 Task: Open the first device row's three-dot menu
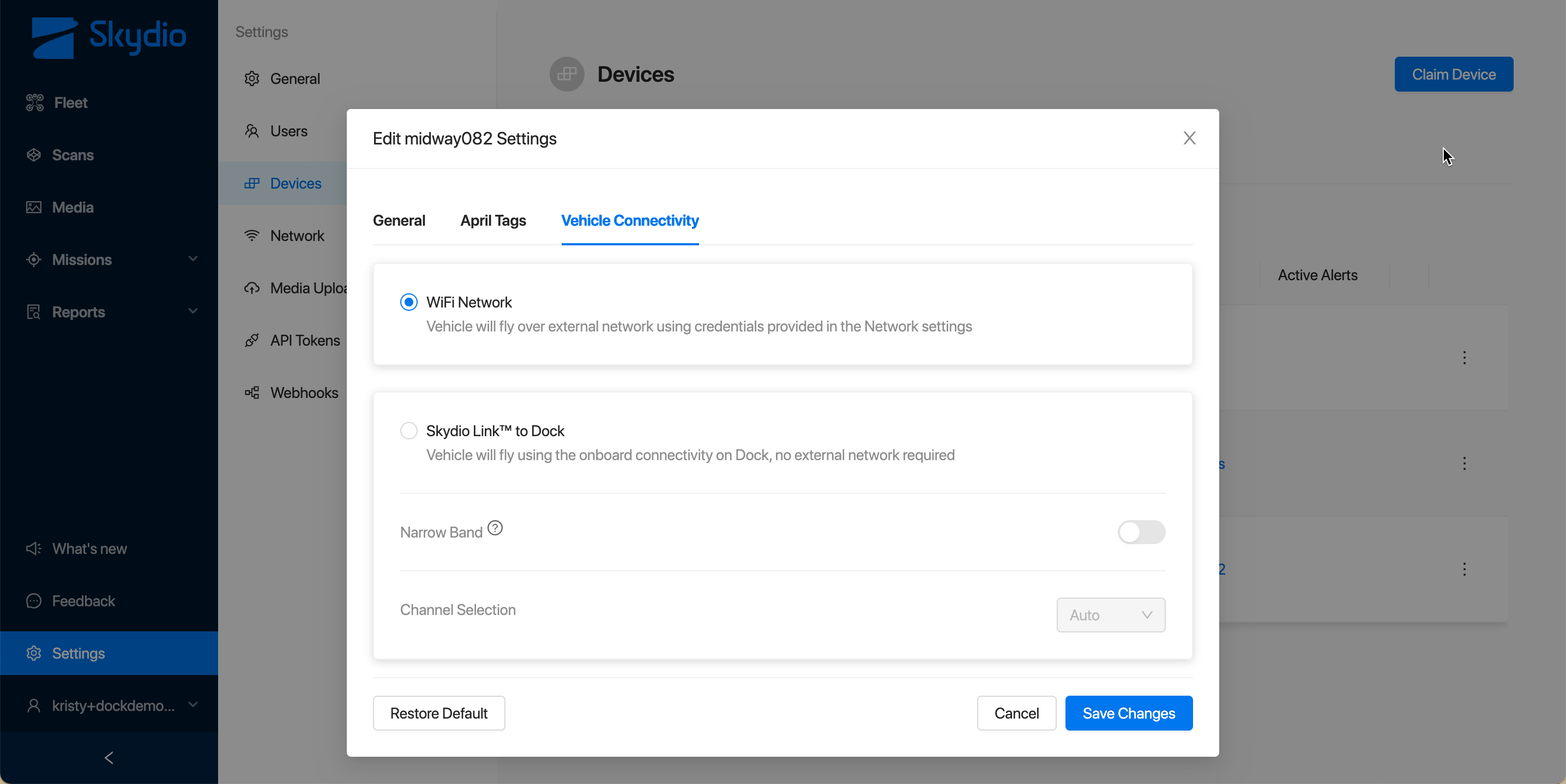(x=1465, y=357)
